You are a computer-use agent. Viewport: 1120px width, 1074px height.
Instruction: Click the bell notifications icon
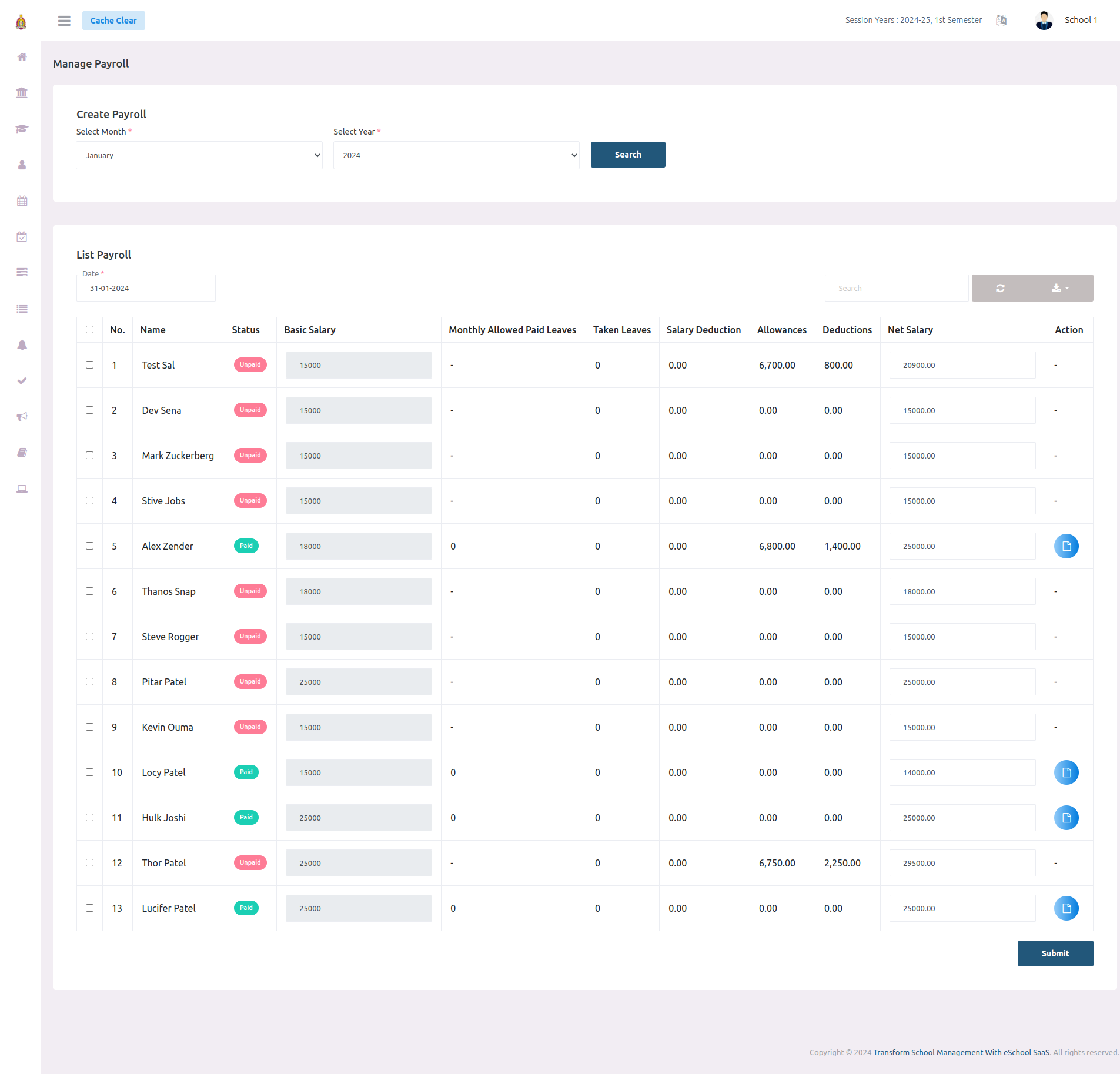[x=22, y=345]
